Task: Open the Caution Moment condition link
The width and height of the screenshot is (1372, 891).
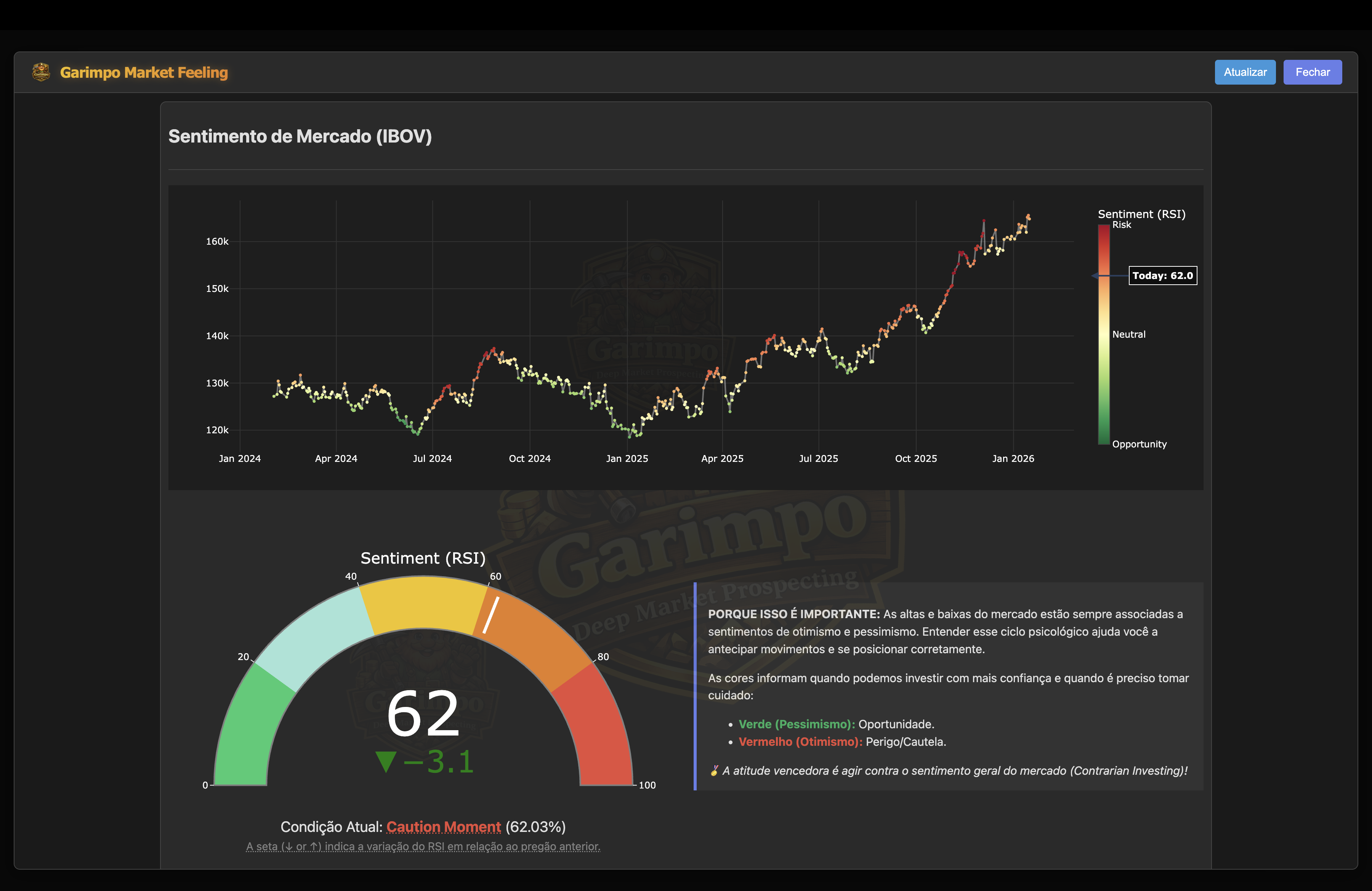Action: tap(443, 827)
